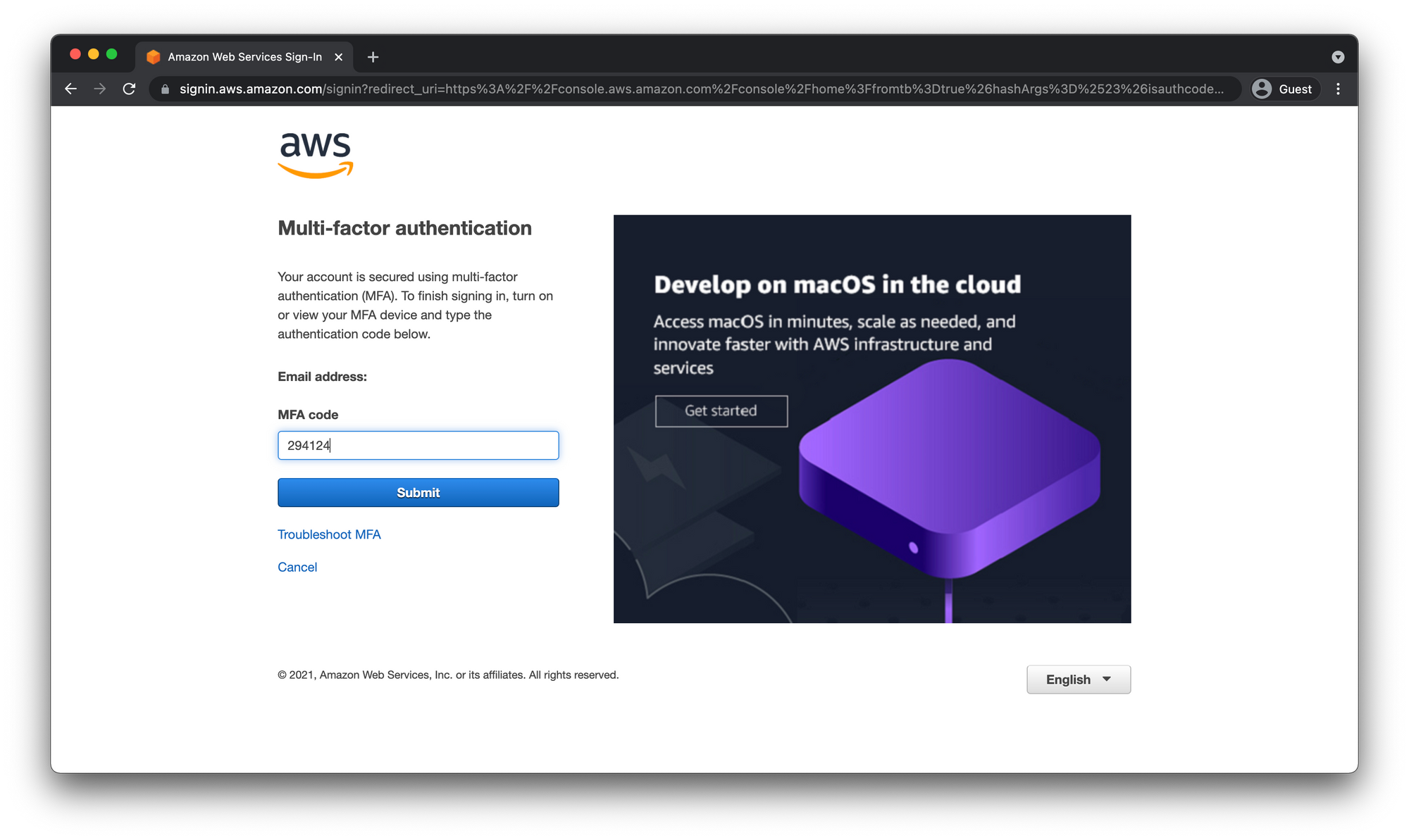Click the address bar URL

(701, 89)
